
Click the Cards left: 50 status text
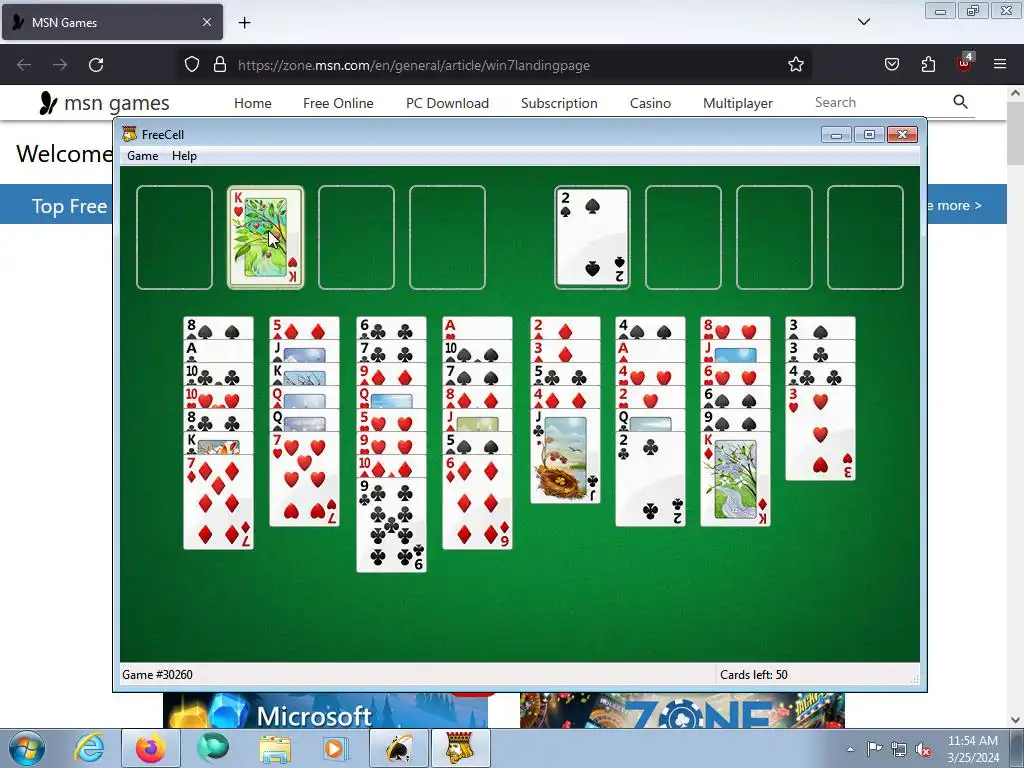coord(754,675)
